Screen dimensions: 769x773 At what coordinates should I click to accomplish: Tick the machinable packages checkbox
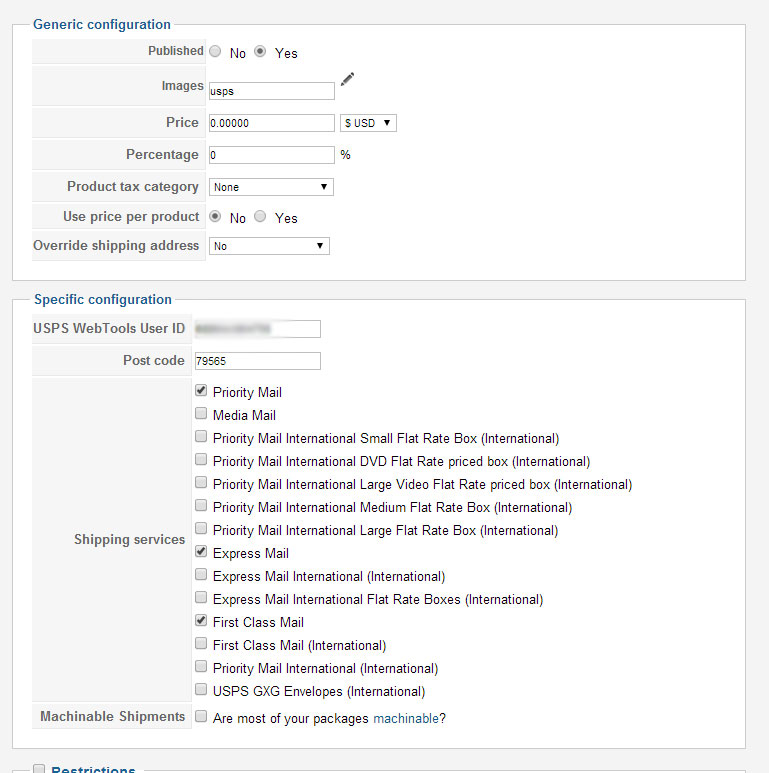pos(201,717)
